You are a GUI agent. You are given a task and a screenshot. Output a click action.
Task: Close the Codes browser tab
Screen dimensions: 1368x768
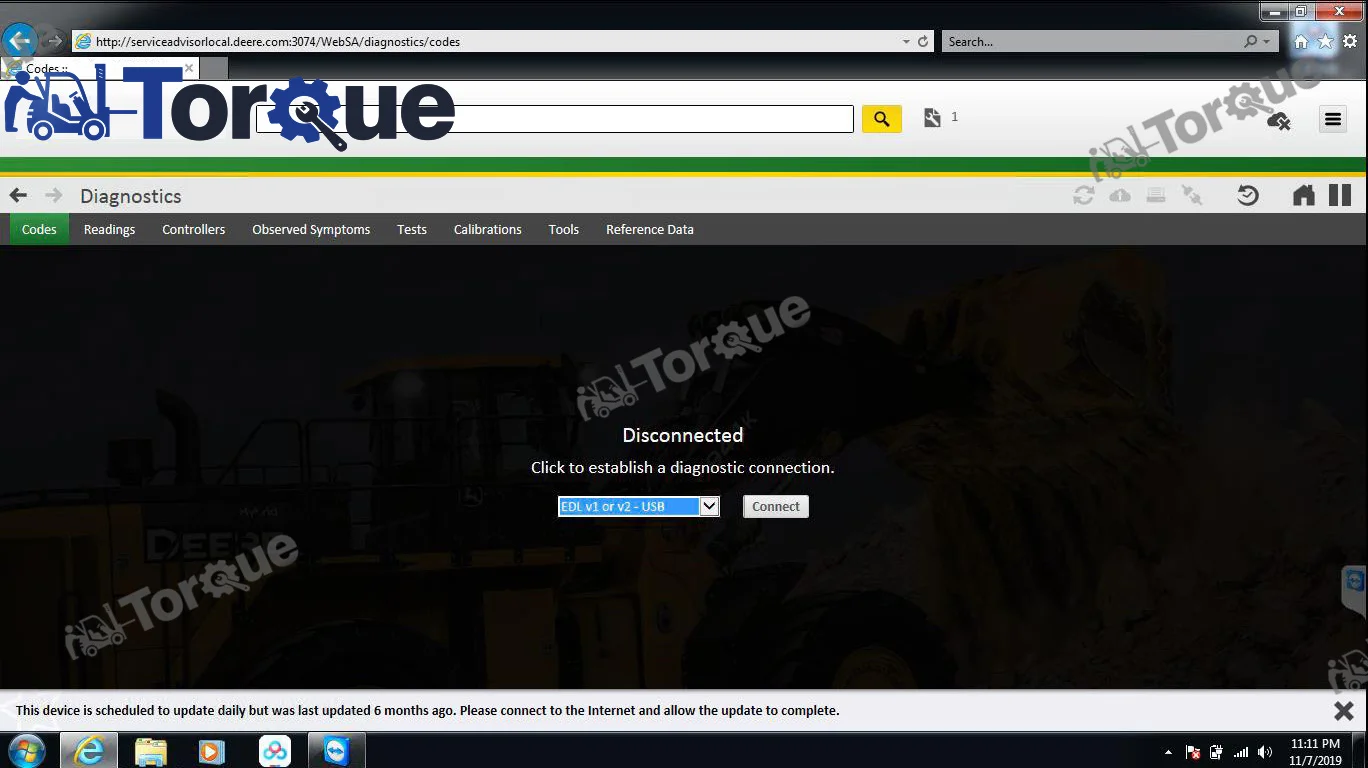click(x=189, y=69)
